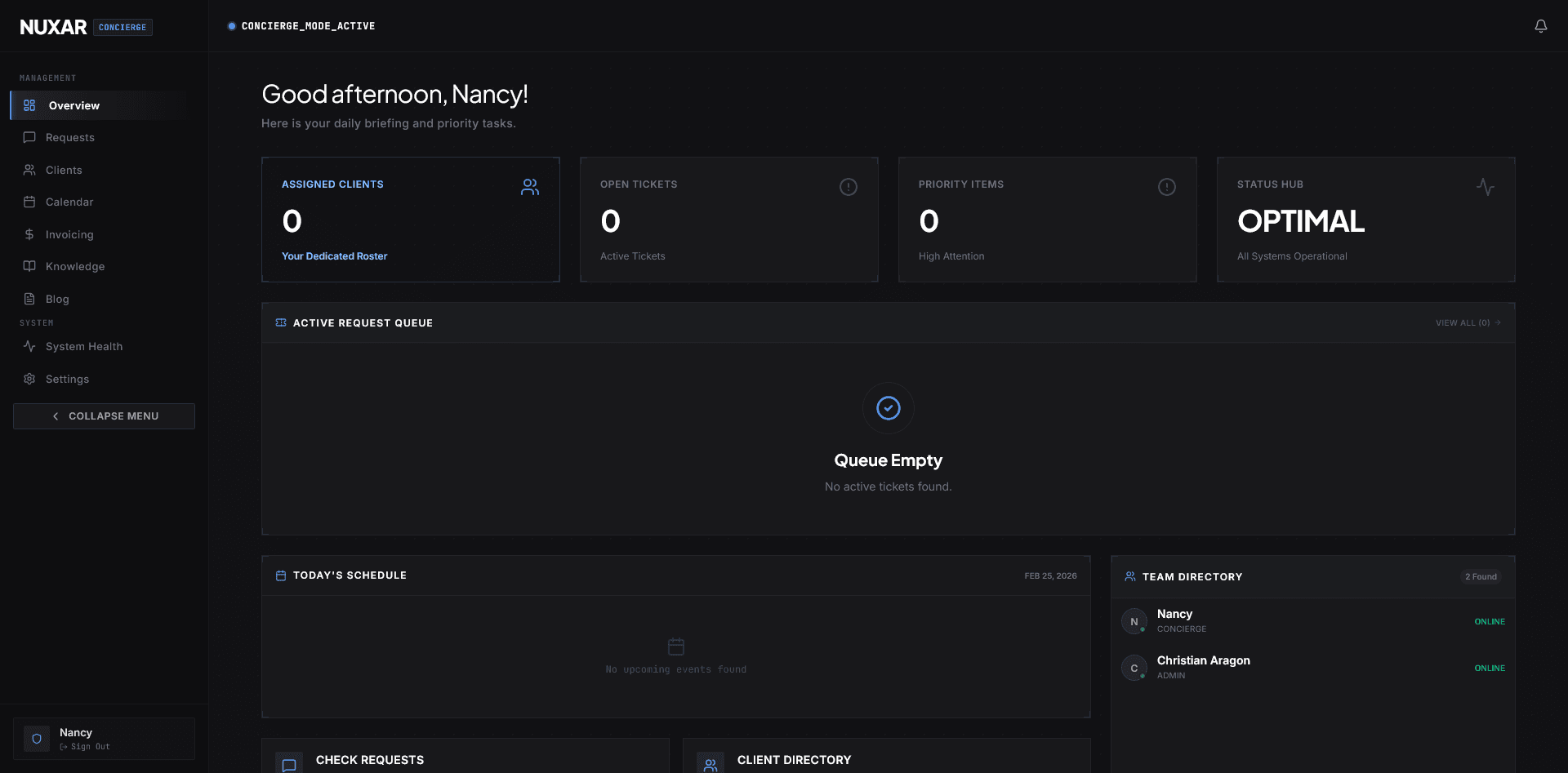The width and height of the screenshot is (1568, 773).
Task: Open System Health from sidebar
Action: click(x=84, y=347)
